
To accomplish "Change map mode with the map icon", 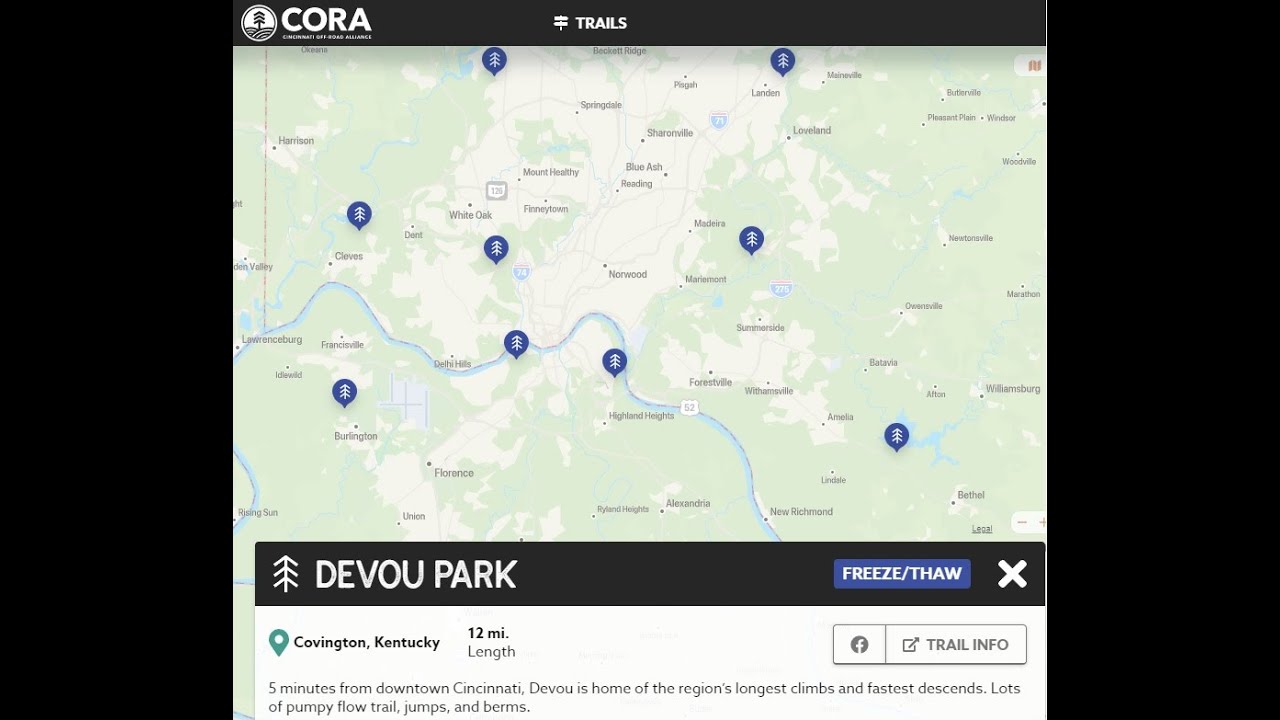I will [x=1034, y=66].
